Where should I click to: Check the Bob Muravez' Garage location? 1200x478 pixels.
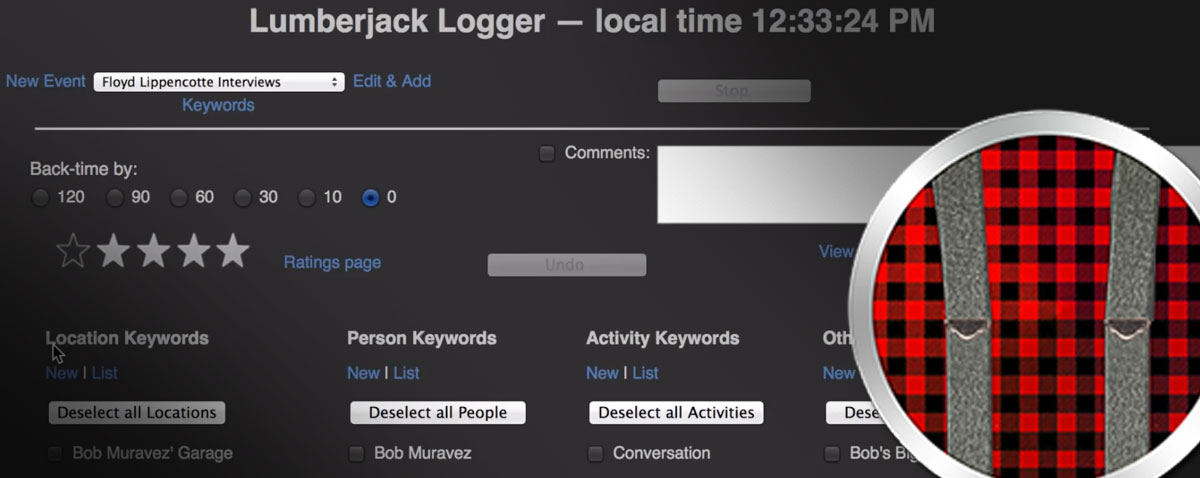click(54, 454)
